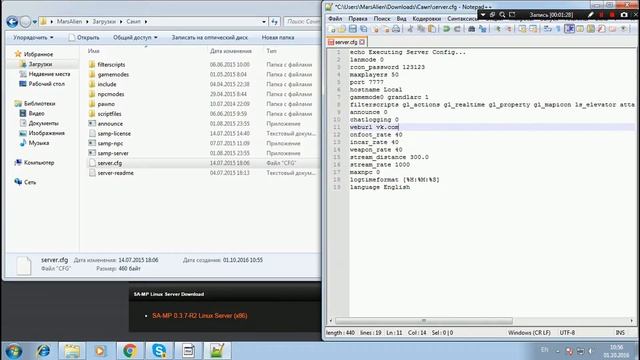Open SA-MP 0.3.7-R2 Linux Server link
The height and width of the screenshot is (360, 640).
click(x=200, y=316)
